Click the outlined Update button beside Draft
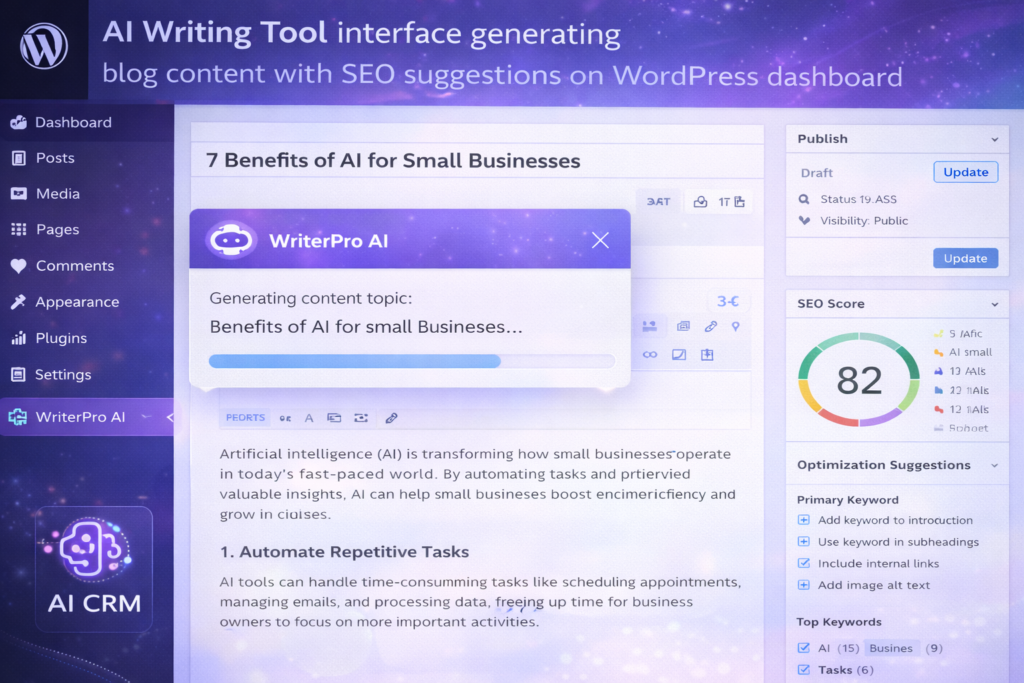 tap(965, 172)
